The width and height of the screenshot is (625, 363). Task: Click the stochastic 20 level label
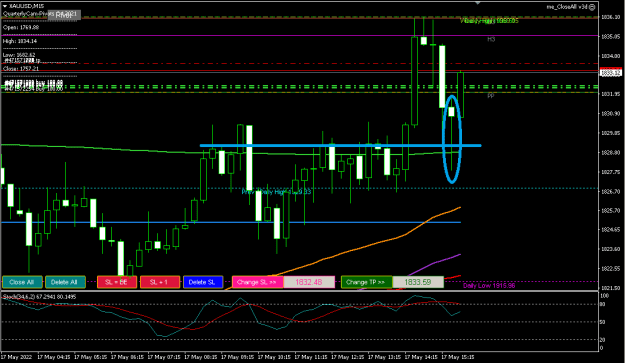(603, 339)
